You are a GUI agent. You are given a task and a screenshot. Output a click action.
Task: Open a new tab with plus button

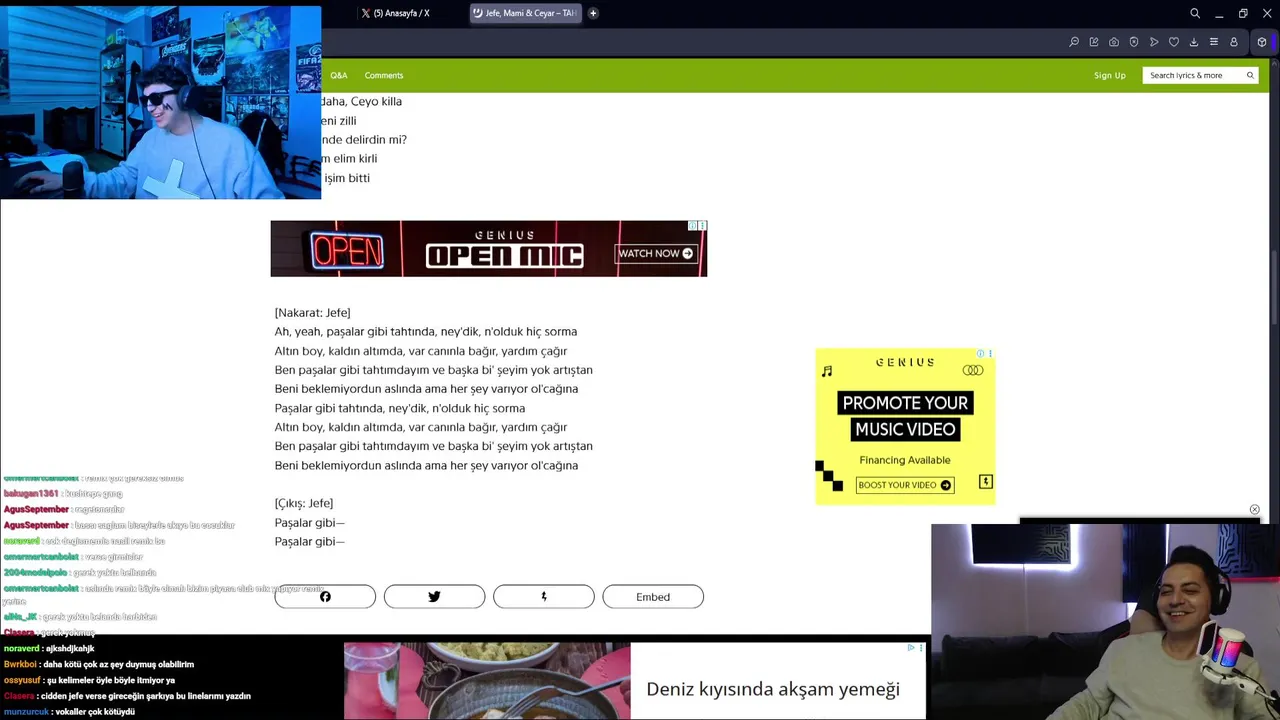pos(593,13)
